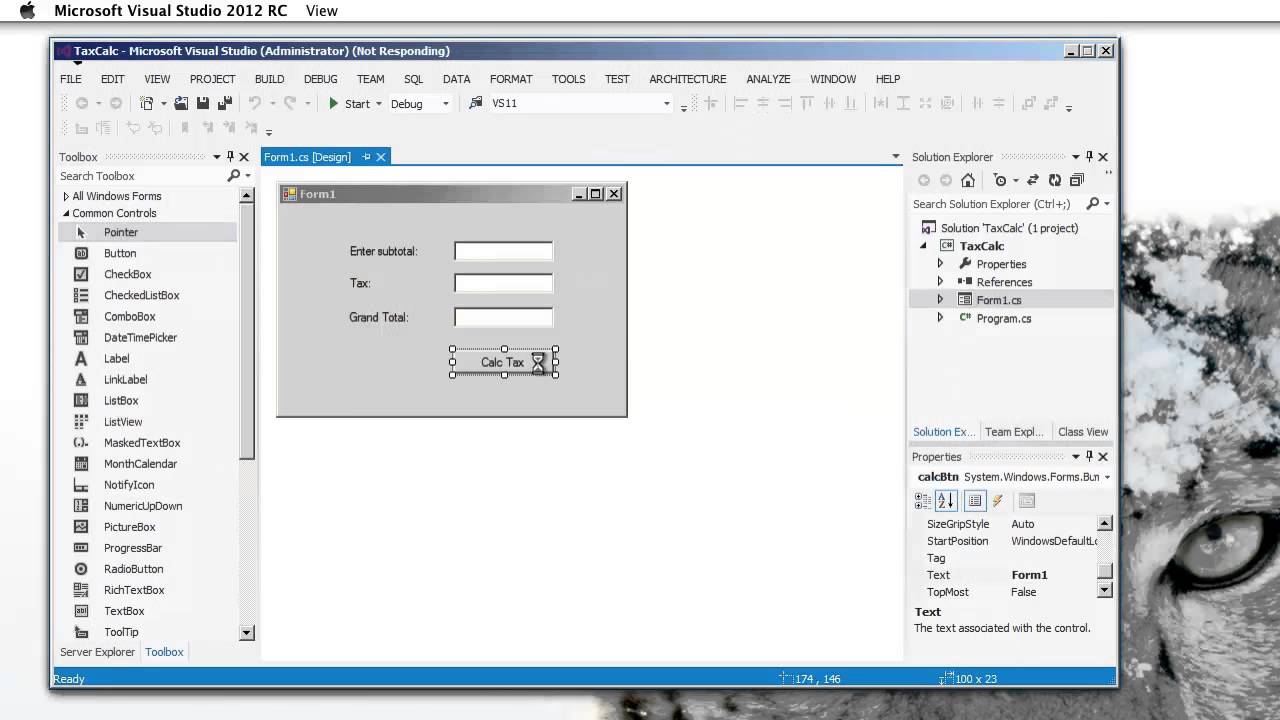Viewport: 1280px width, 720px height.
Task: Pin the Properties panel
Action: pyautogui.click(x=1090, y=457)
